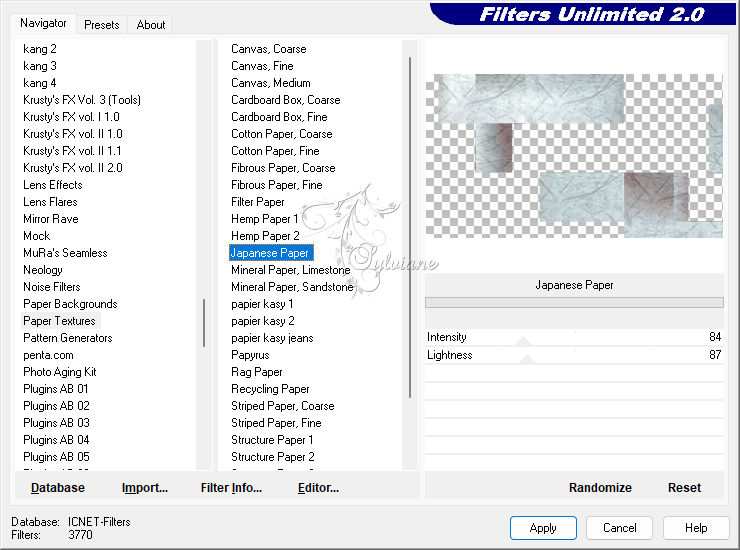Choose the Papyrus filter
Image resolution: width=740 pixels, height=550 pixels.
[x=250, y=355]
